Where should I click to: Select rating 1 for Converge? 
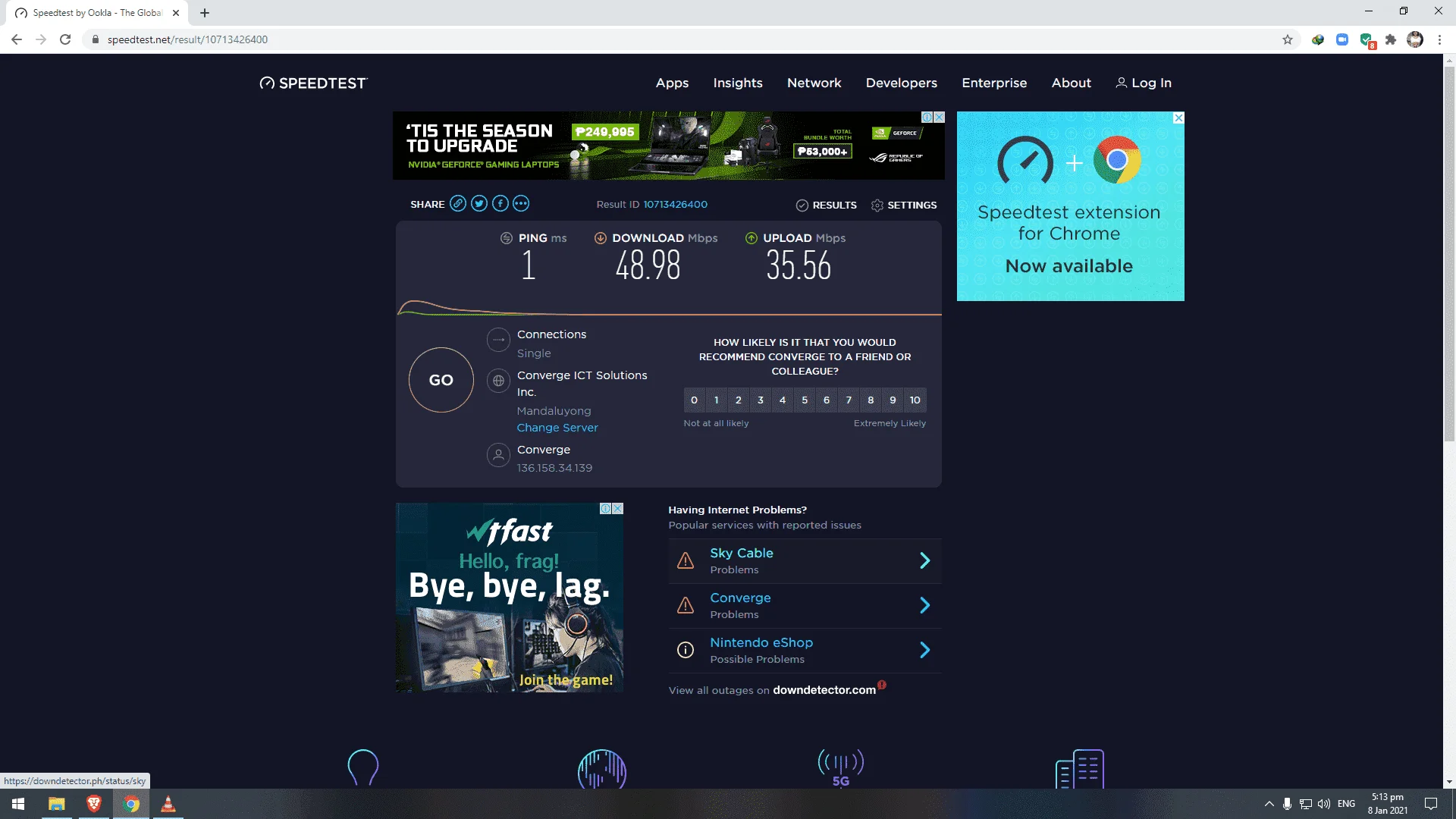point(716,400)
